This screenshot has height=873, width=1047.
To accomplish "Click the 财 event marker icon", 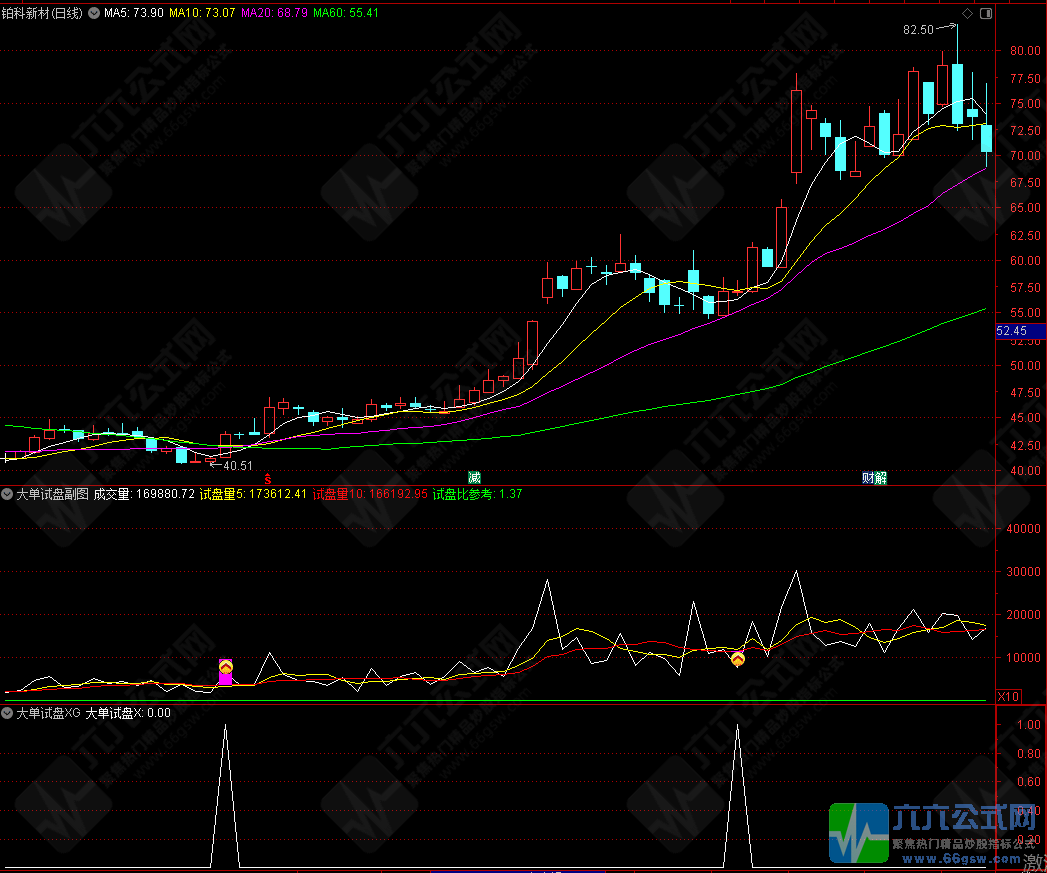I will 868,477.
